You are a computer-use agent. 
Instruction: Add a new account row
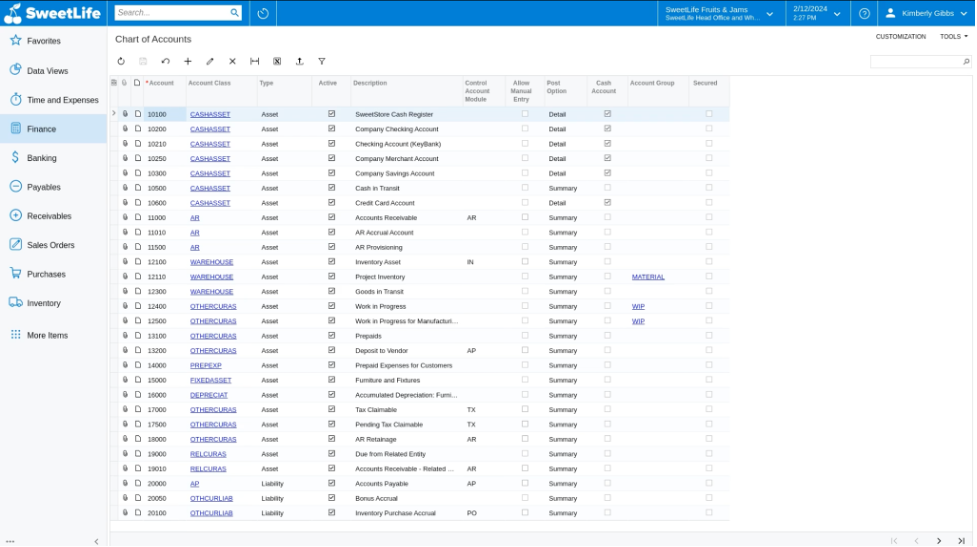pyautogui.click(x=188, y=61)
